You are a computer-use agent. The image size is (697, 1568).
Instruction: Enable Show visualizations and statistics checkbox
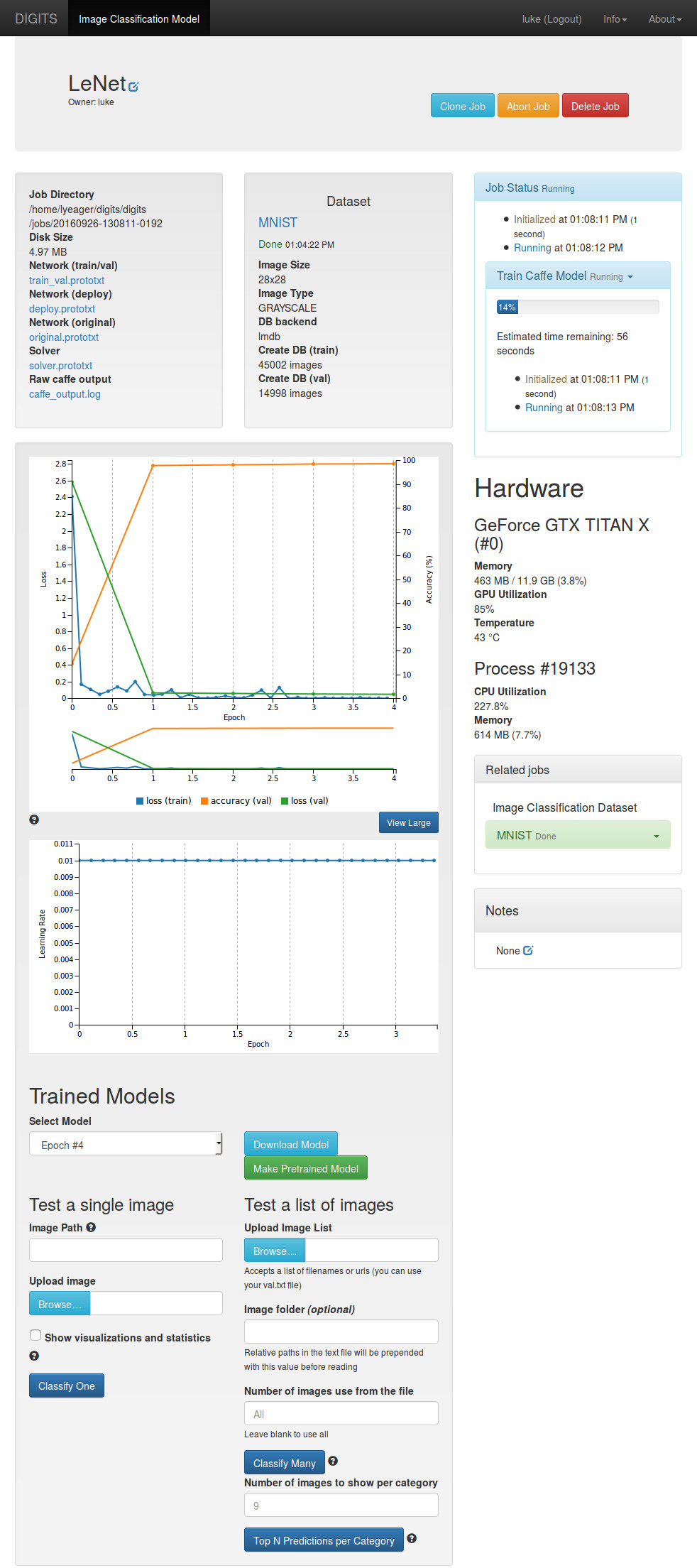point(35,1335)
